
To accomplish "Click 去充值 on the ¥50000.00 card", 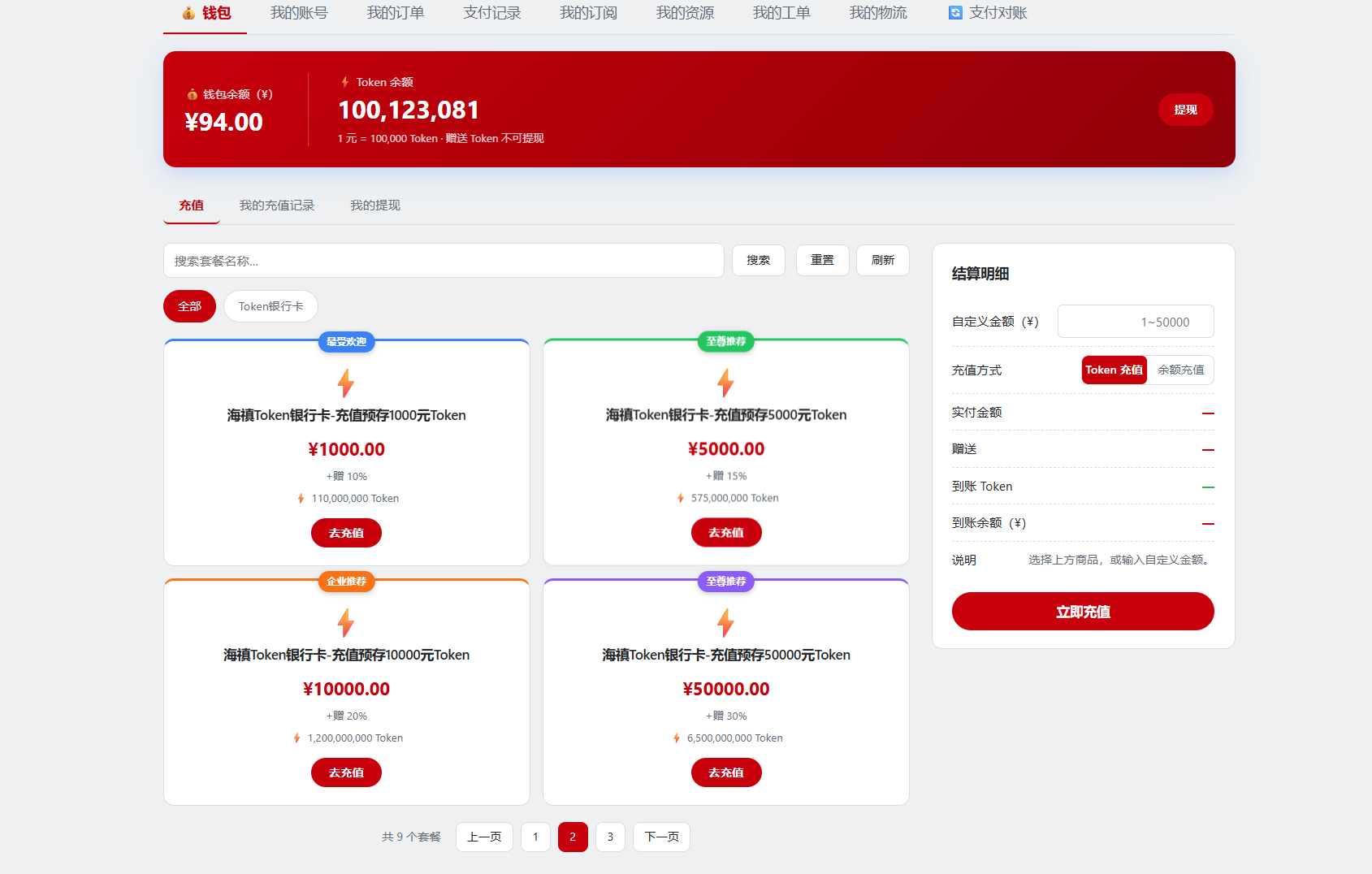I will point(726,772).
